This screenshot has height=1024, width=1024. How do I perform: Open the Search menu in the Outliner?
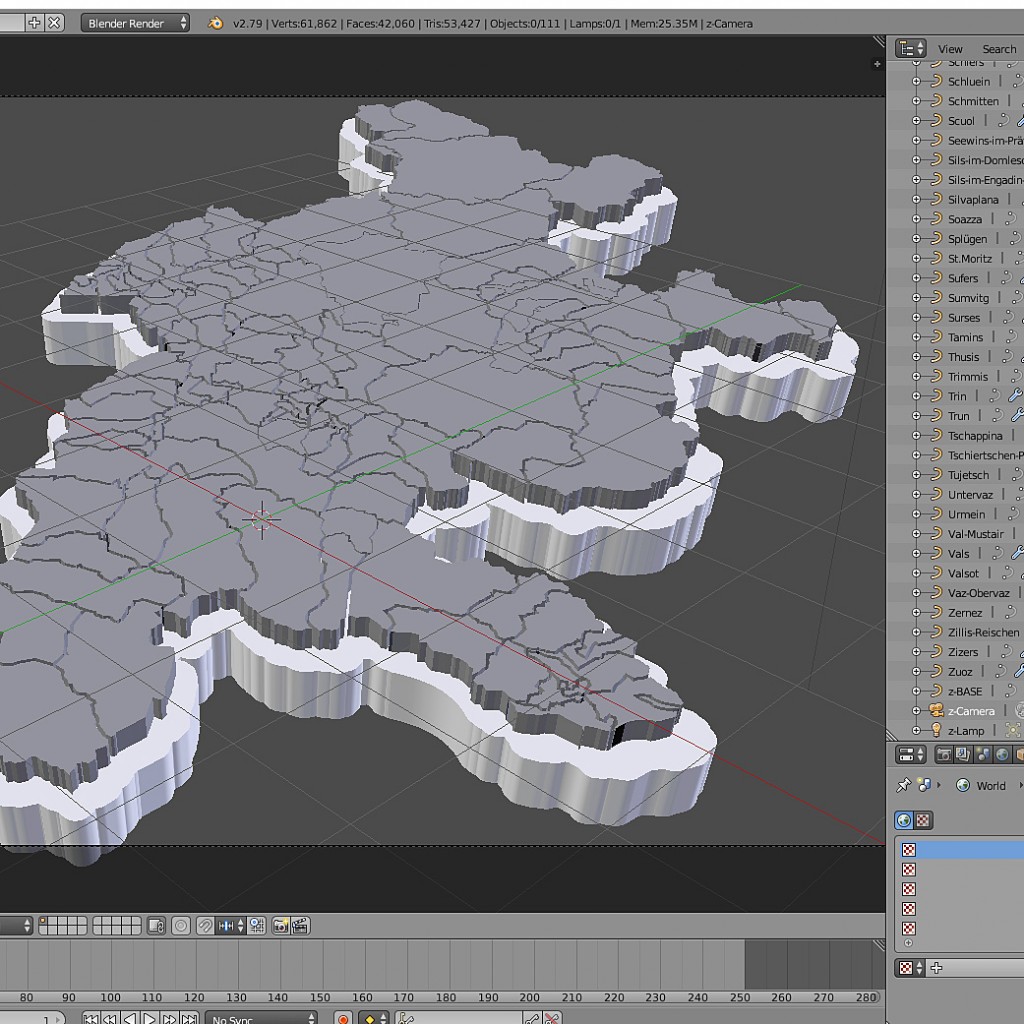[998, 48]
